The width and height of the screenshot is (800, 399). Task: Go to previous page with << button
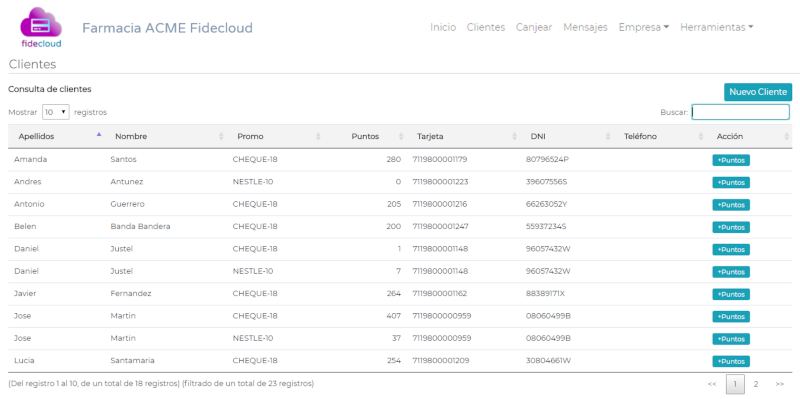tap(712, 384)
